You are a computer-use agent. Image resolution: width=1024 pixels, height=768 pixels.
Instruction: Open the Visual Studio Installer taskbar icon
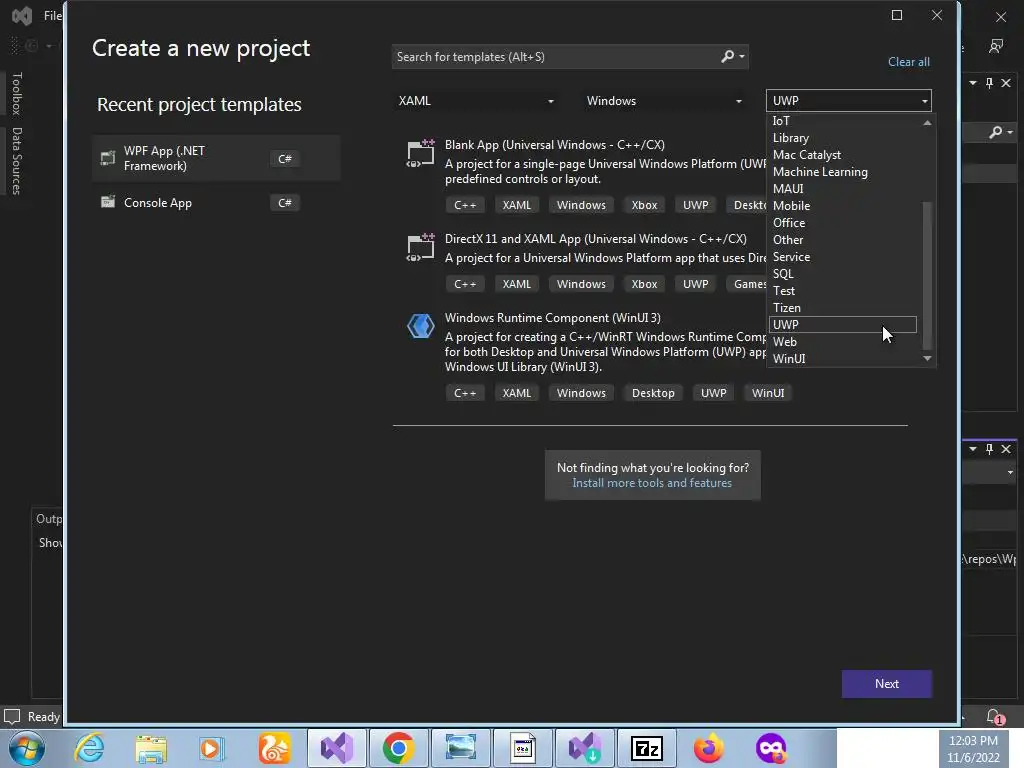(584, 748)
